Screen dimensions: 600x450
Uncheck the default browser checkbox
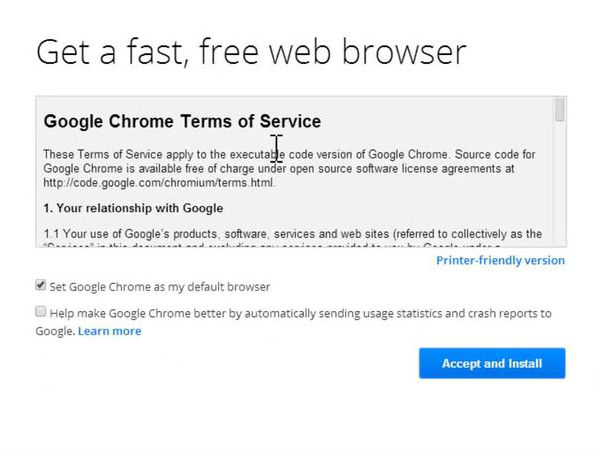click(40, 285)
